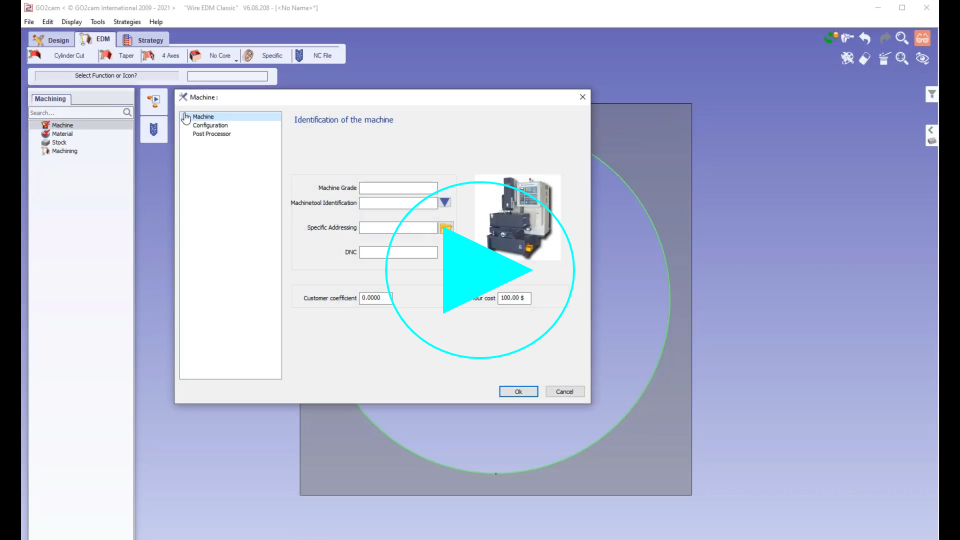
Task: Open the Display menu
Action: point(72,21)
